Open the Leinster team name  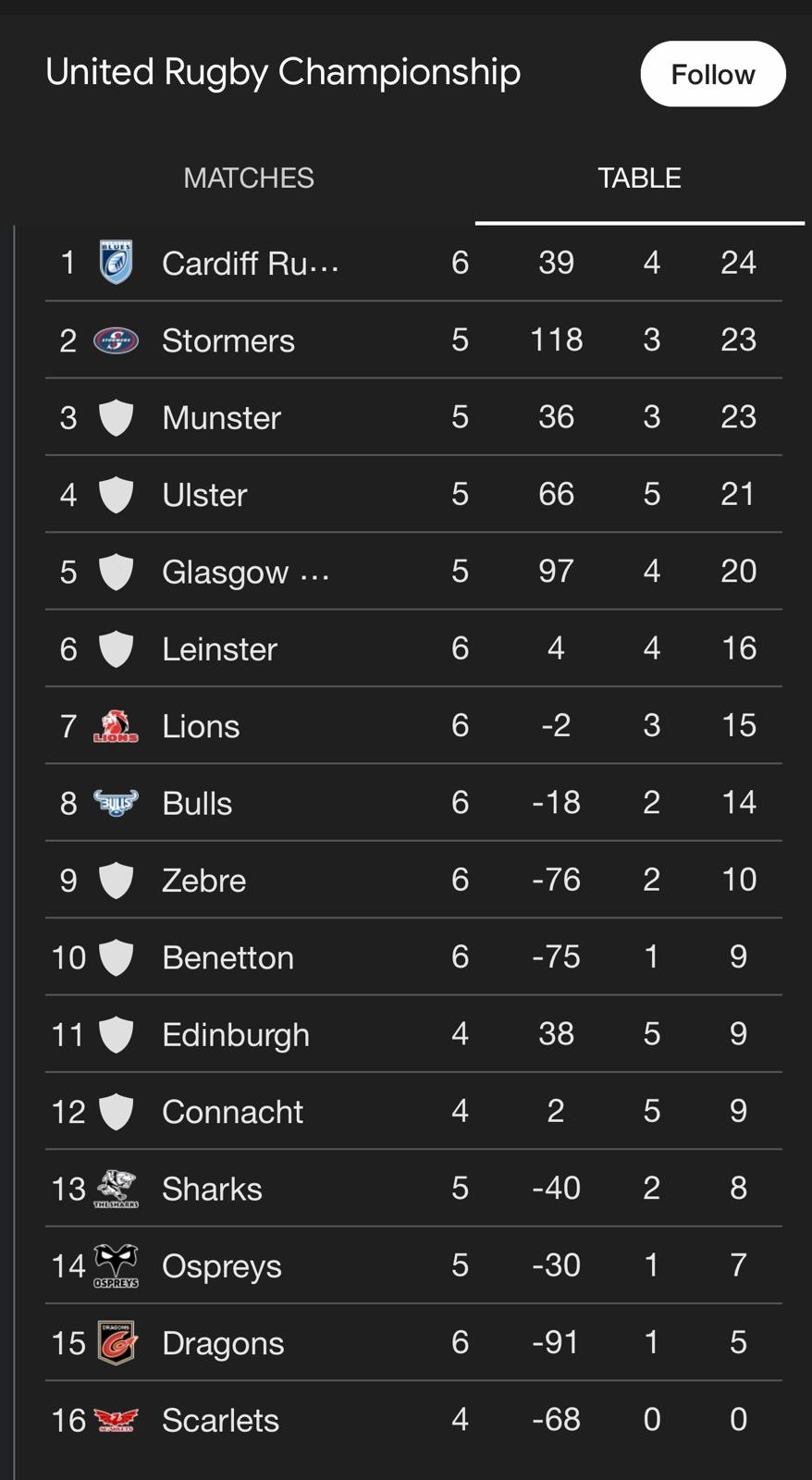click(x=219, y=649)
